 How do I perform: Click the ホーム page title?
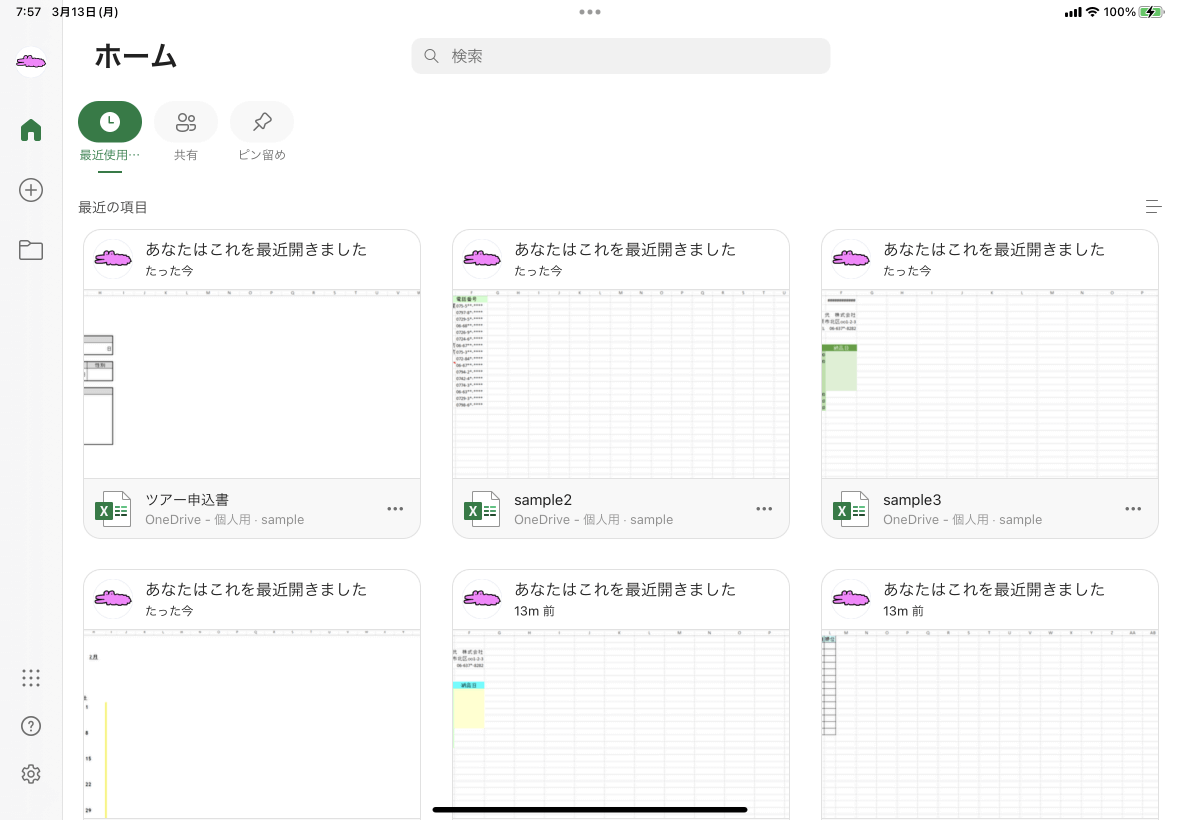(135, 56)
